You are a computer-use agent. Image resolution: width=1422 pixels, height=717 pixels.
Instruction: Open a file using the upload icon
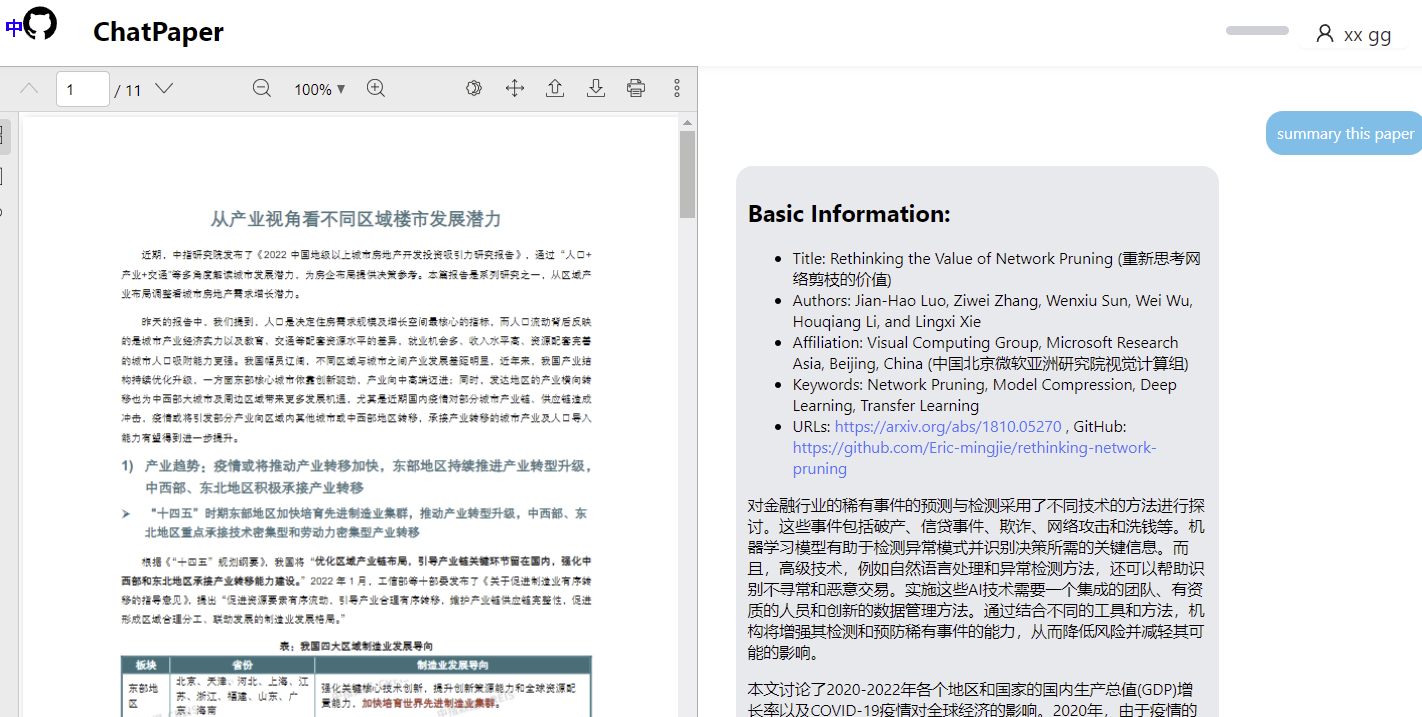click(x=555, y=88)
